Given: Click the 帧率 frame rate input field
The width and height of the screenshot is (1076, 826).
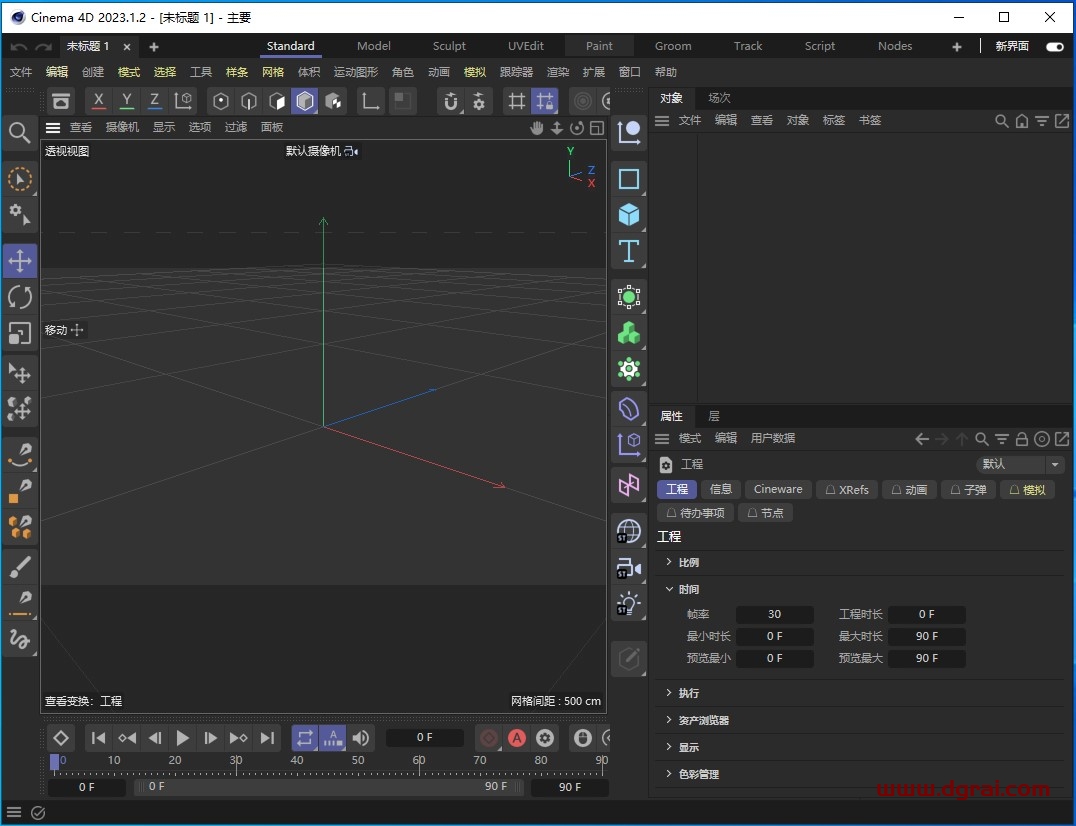Looking at the screenshot, I should tap(775, 614).
